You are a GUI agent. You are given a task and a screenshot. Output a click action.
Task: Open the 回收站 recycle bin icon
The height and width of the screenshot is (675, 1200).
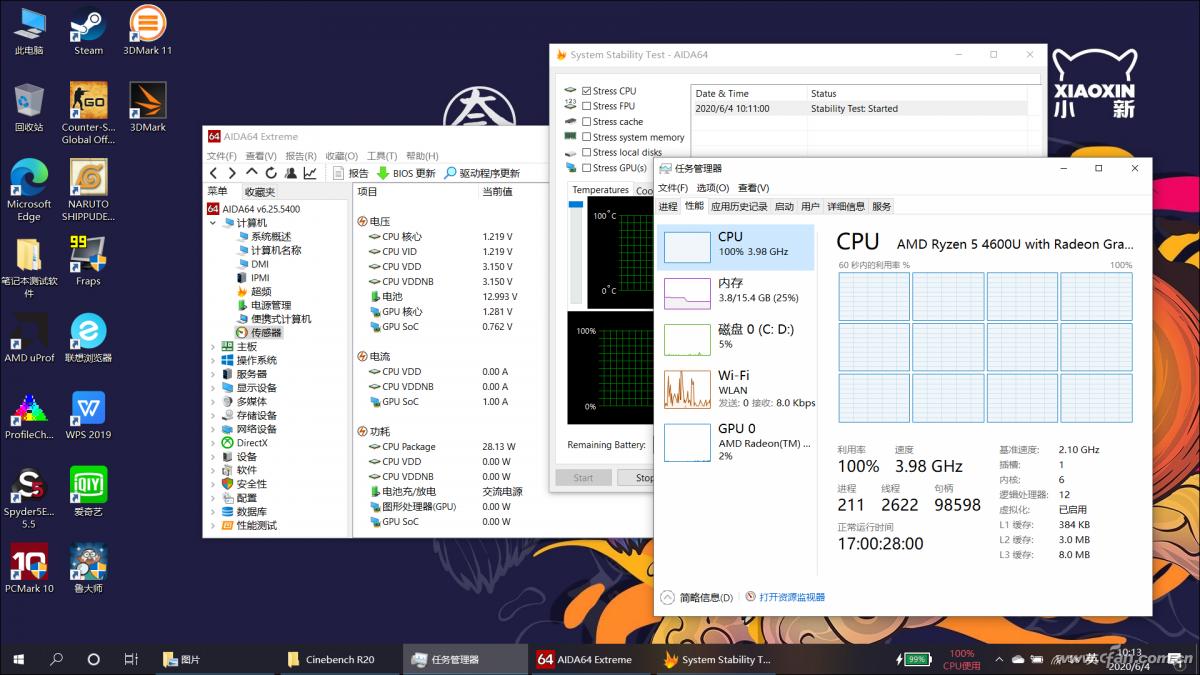point(29,107)
